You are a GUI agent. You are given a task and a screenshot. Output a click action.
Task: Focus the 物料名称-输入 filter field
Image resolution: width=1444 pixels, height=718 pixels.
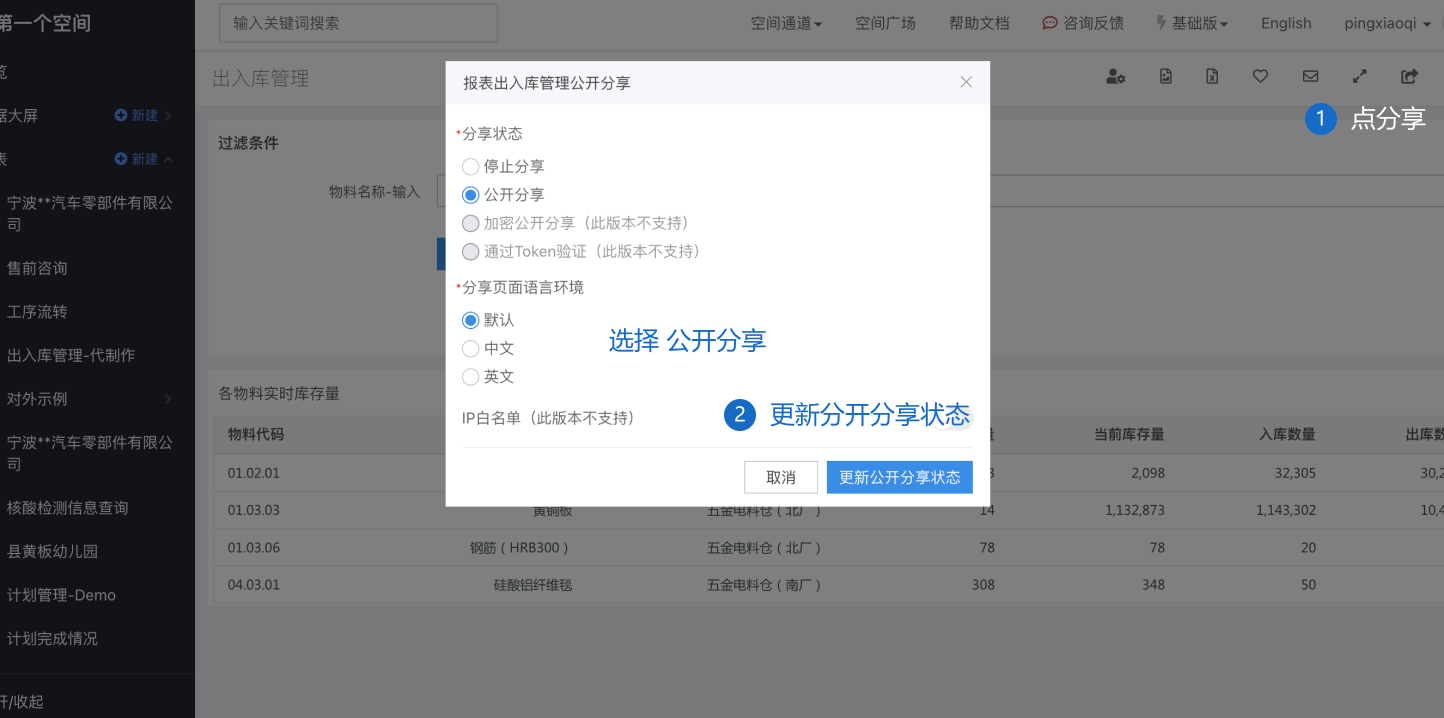point(940,191)
